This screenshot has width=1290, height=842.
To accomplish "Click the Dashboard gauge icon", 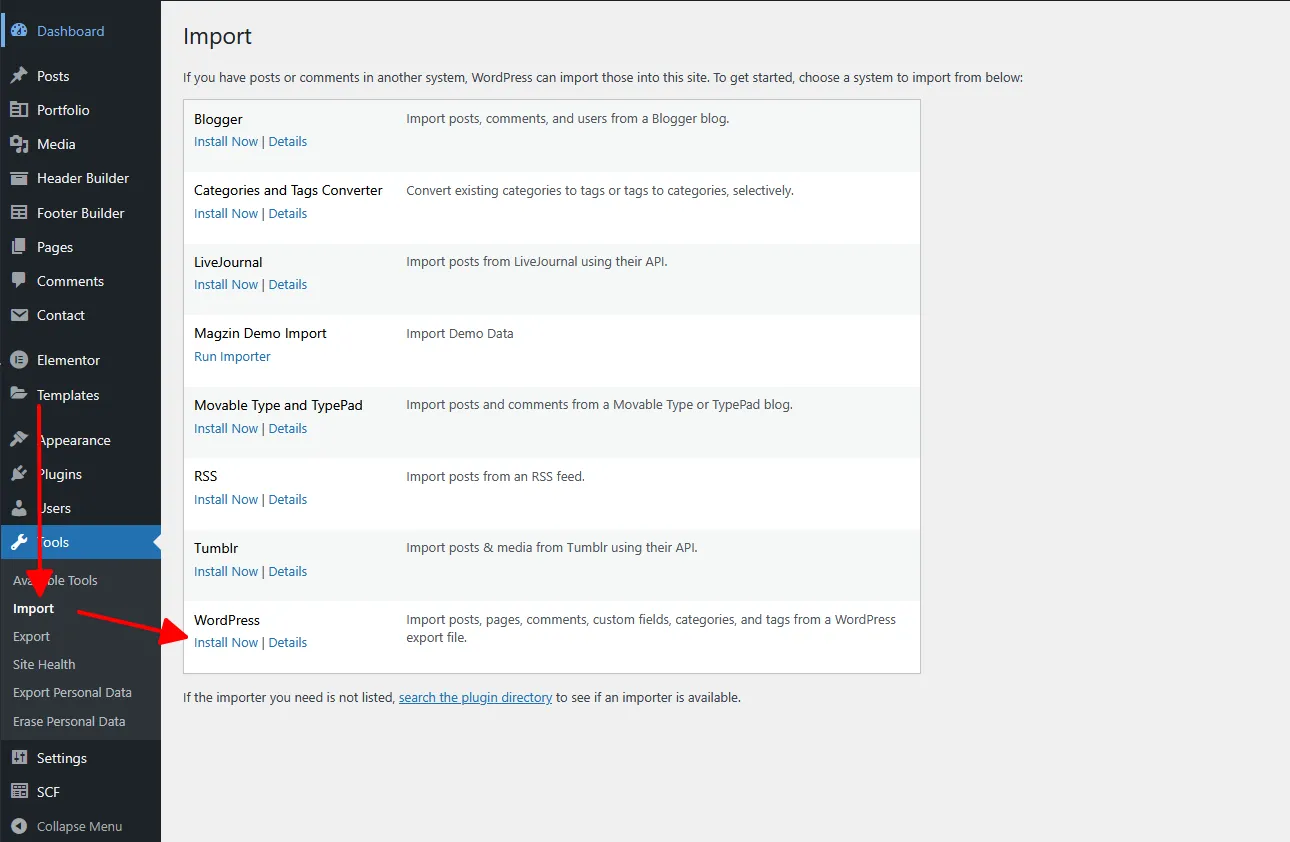I will click(x=19, y=31).
